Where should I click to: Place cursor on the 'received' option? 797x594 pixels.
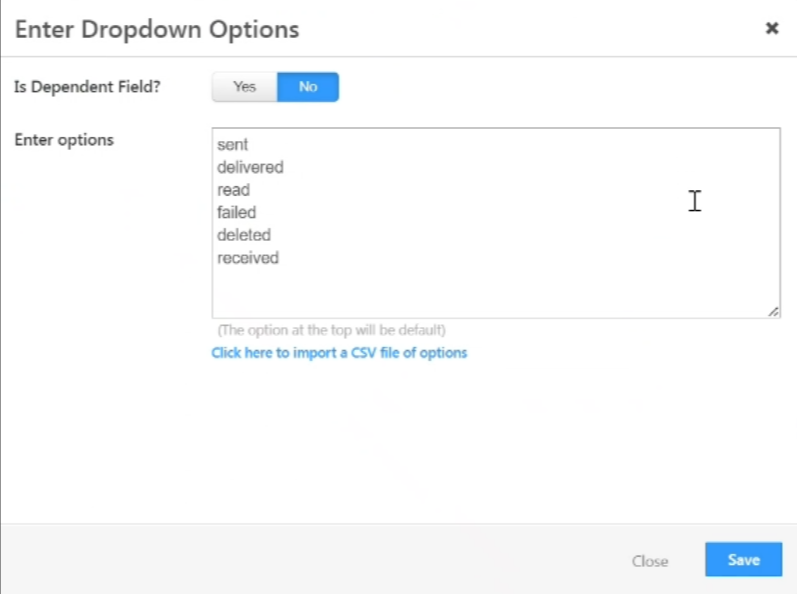[x=248, y=258]
